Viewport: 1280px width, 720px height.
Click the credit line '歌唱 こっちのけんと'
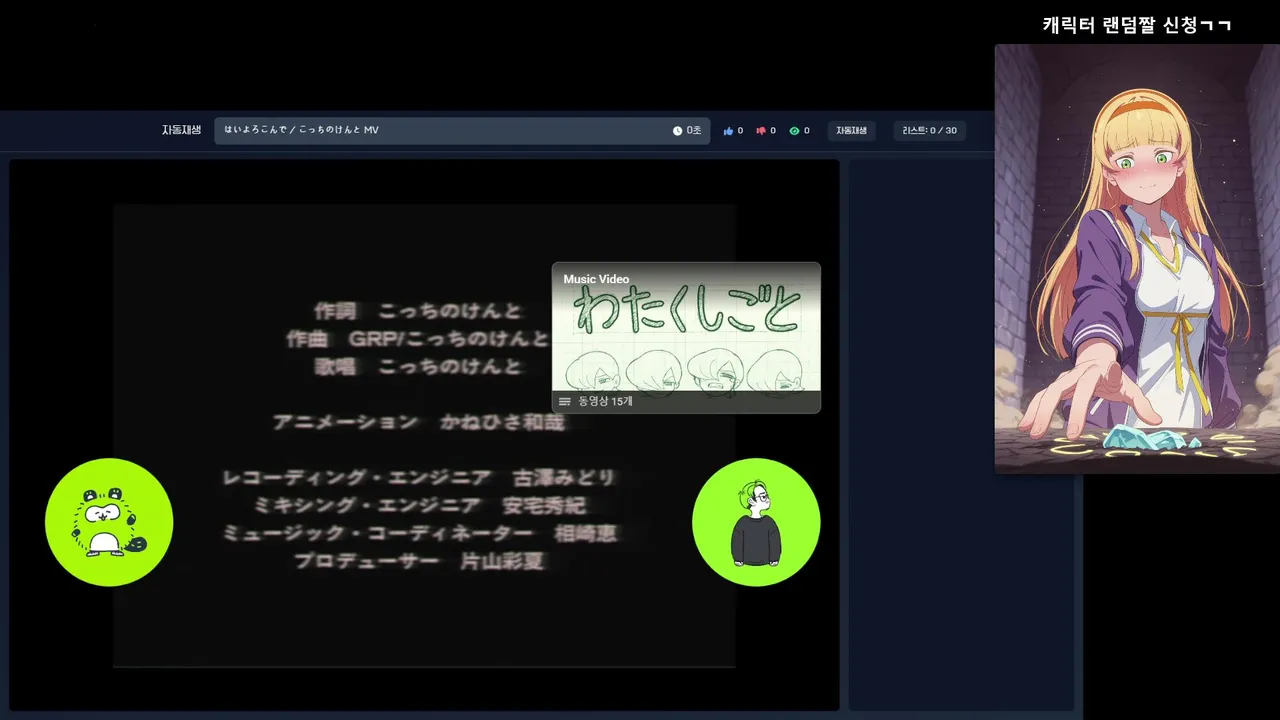[x=419, y=367]
